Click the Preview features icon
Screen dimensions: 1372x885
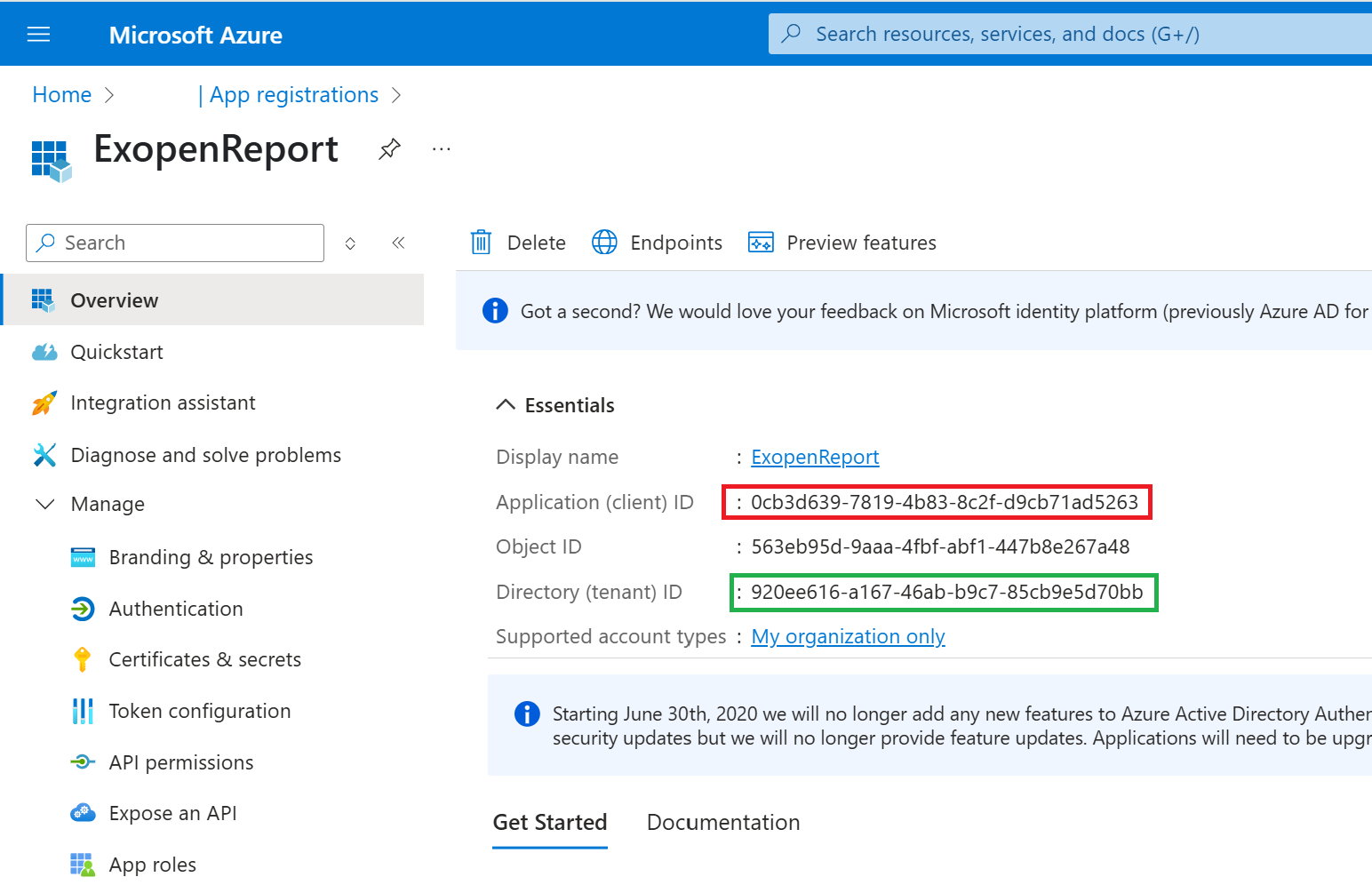click(761, 243)
